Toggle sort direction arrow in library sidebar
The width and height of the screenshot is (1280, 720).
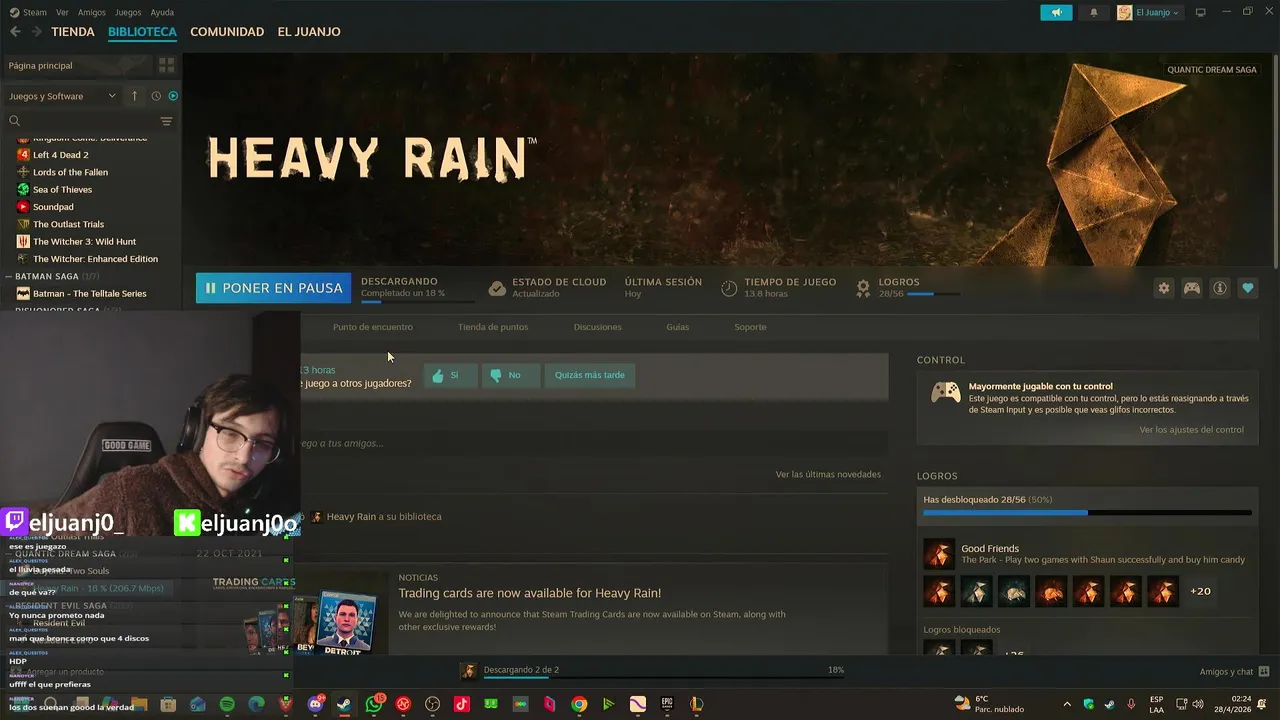135,96
